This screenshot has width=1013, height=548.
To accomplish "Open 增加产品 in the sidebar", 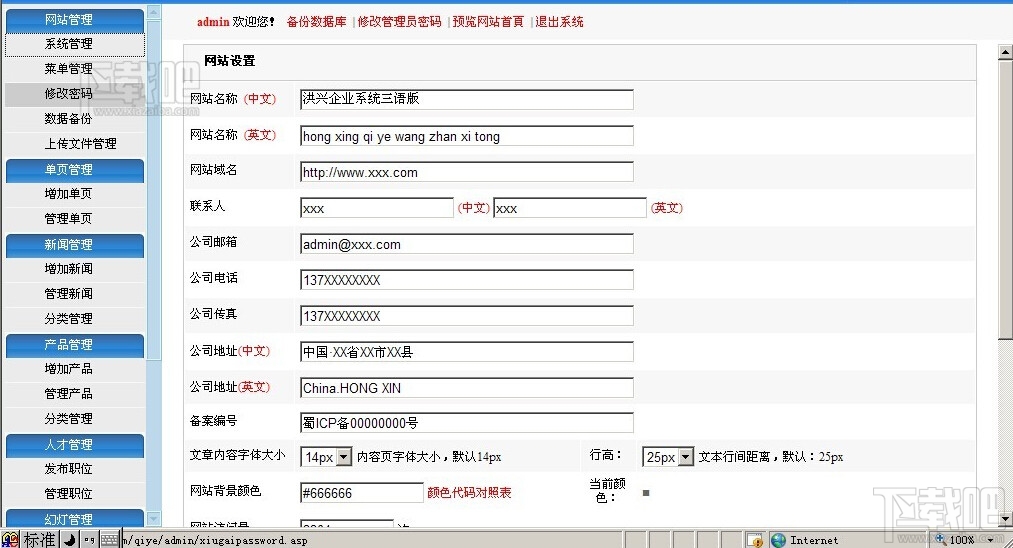I will point(75,369).
